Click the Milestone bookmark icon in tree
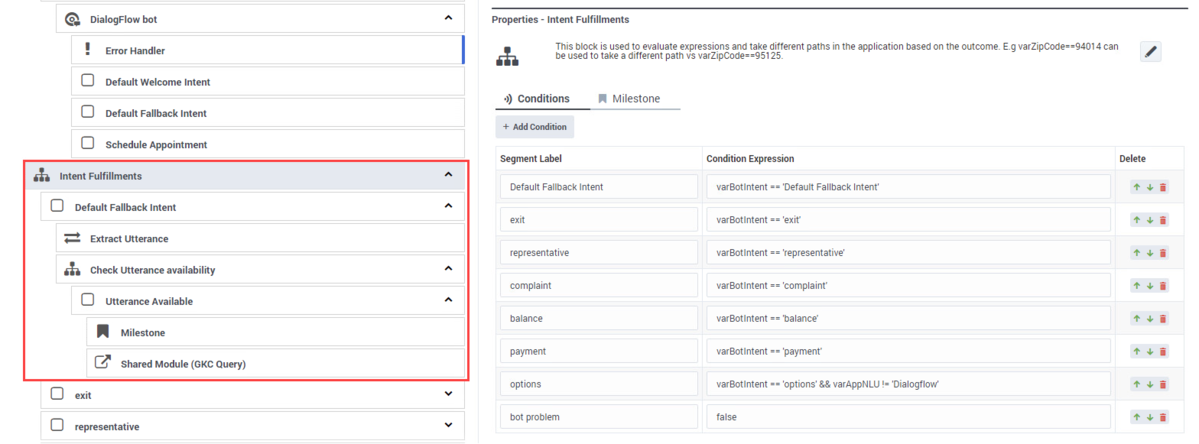The height and width of the screenshot is (444, 1199). 102,332
